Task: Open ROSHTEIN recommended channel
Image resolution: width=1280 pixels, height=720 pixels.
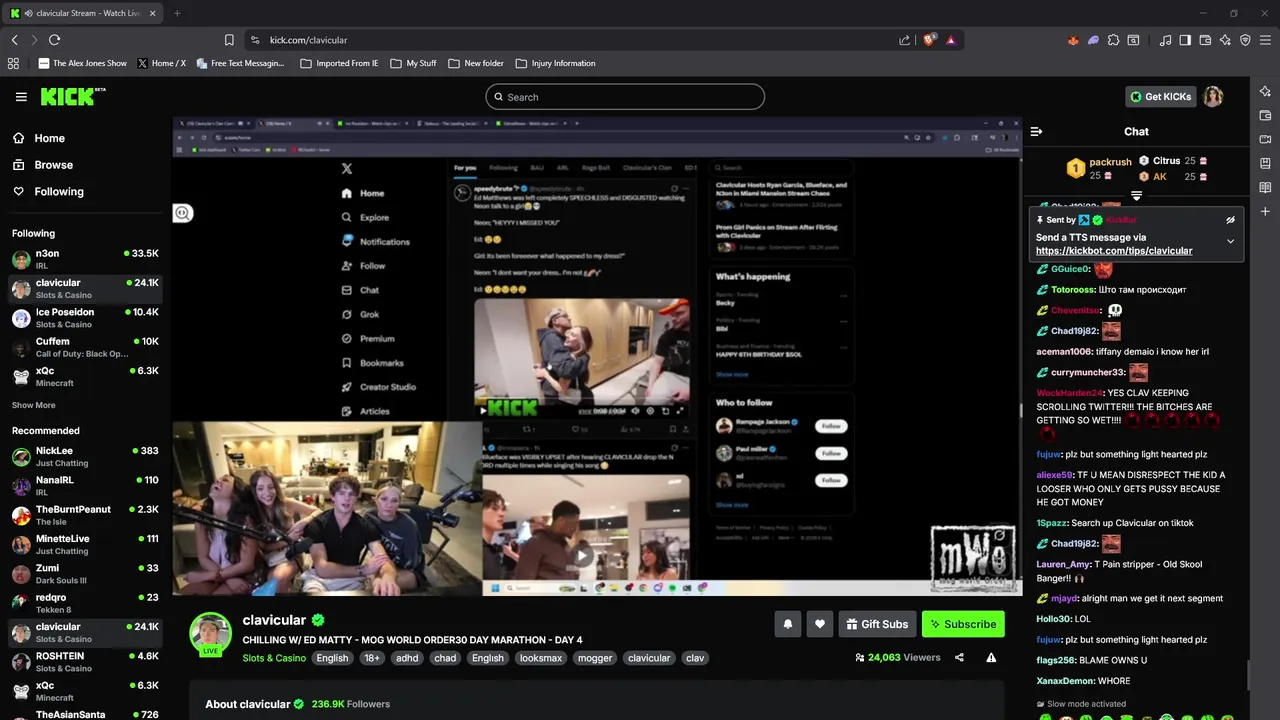Action: pos(85,662)
